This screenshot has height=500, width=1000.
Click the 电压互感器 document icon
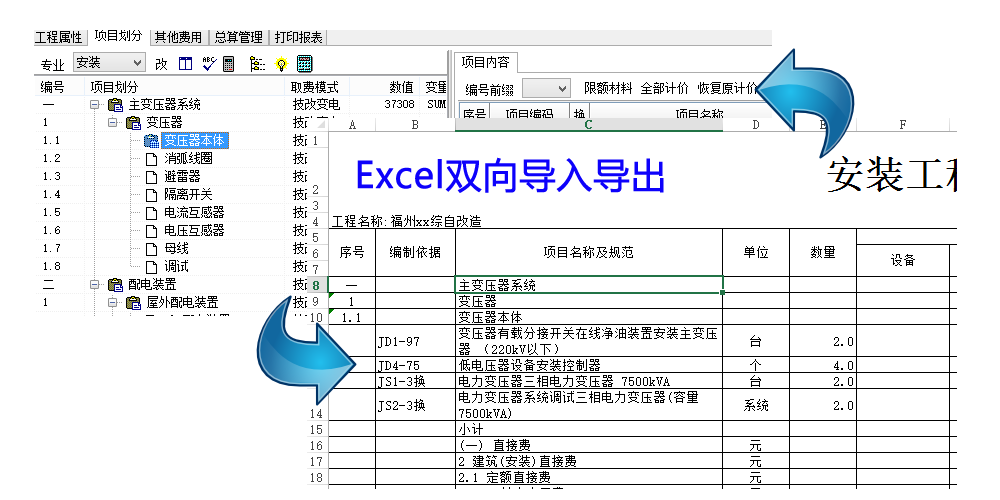tap(151, 231)
